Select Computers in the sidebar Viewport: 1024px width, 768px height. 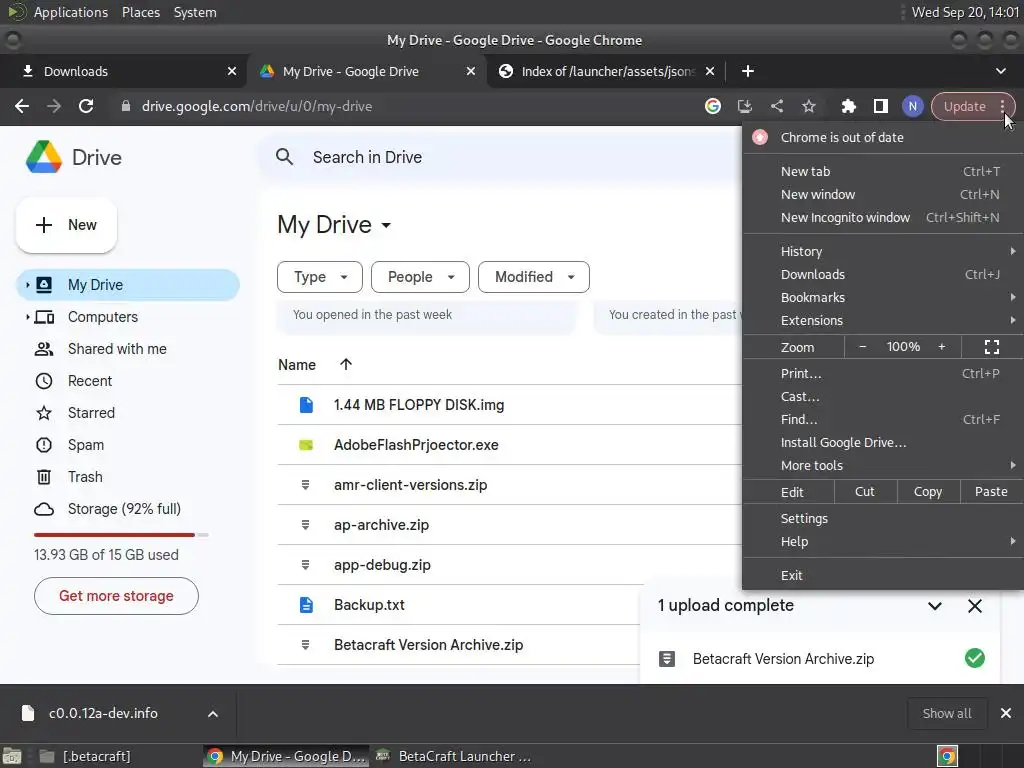pyautogui.click(x=103, y=317)
